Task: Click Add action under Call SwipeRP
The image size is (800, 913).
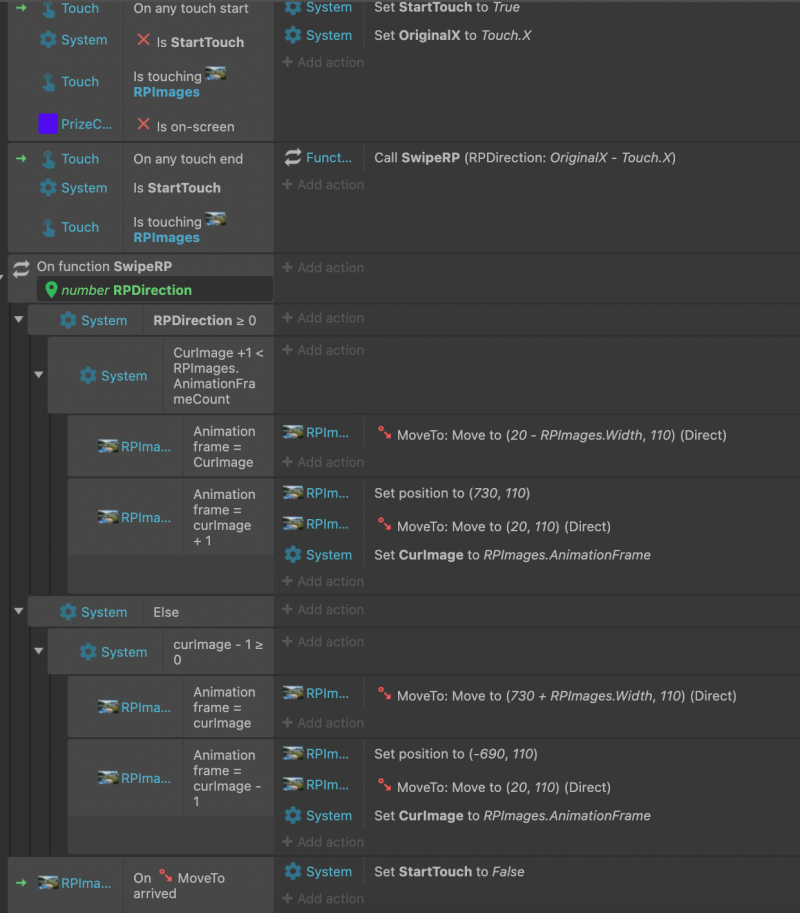Action: (x=323, y=184)
